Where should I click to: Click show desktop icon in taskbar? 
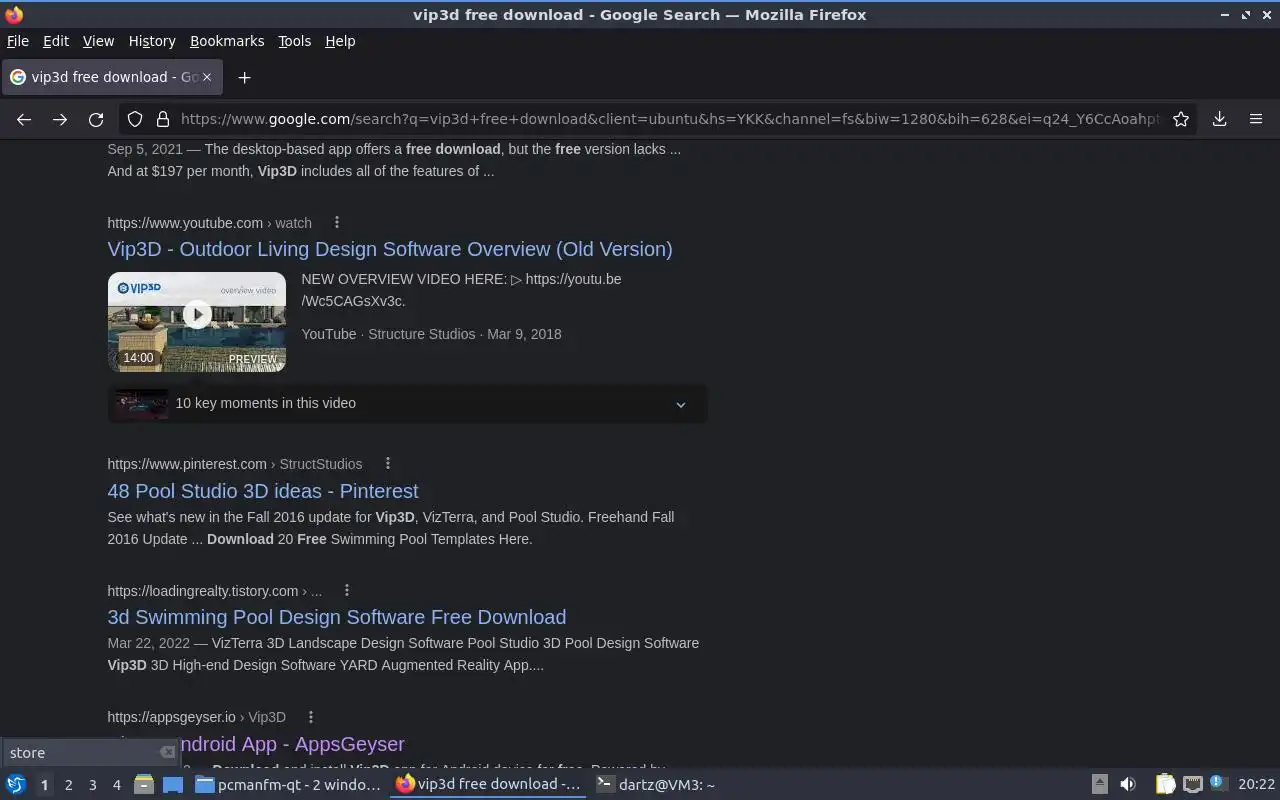click(172, 784)
